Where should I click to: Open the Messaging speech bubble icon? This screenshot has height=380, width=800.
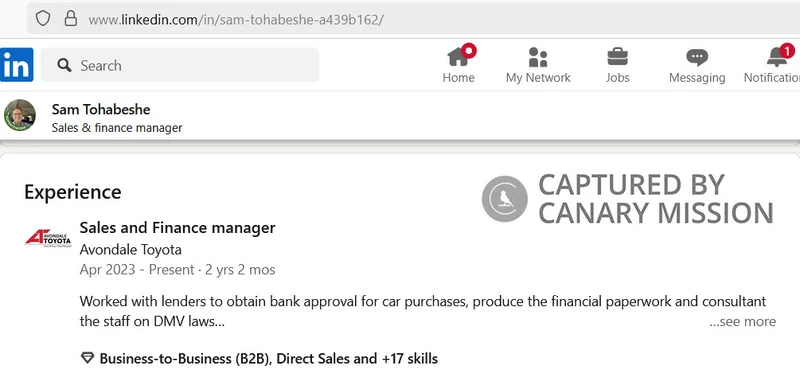(x=697, y=57)
